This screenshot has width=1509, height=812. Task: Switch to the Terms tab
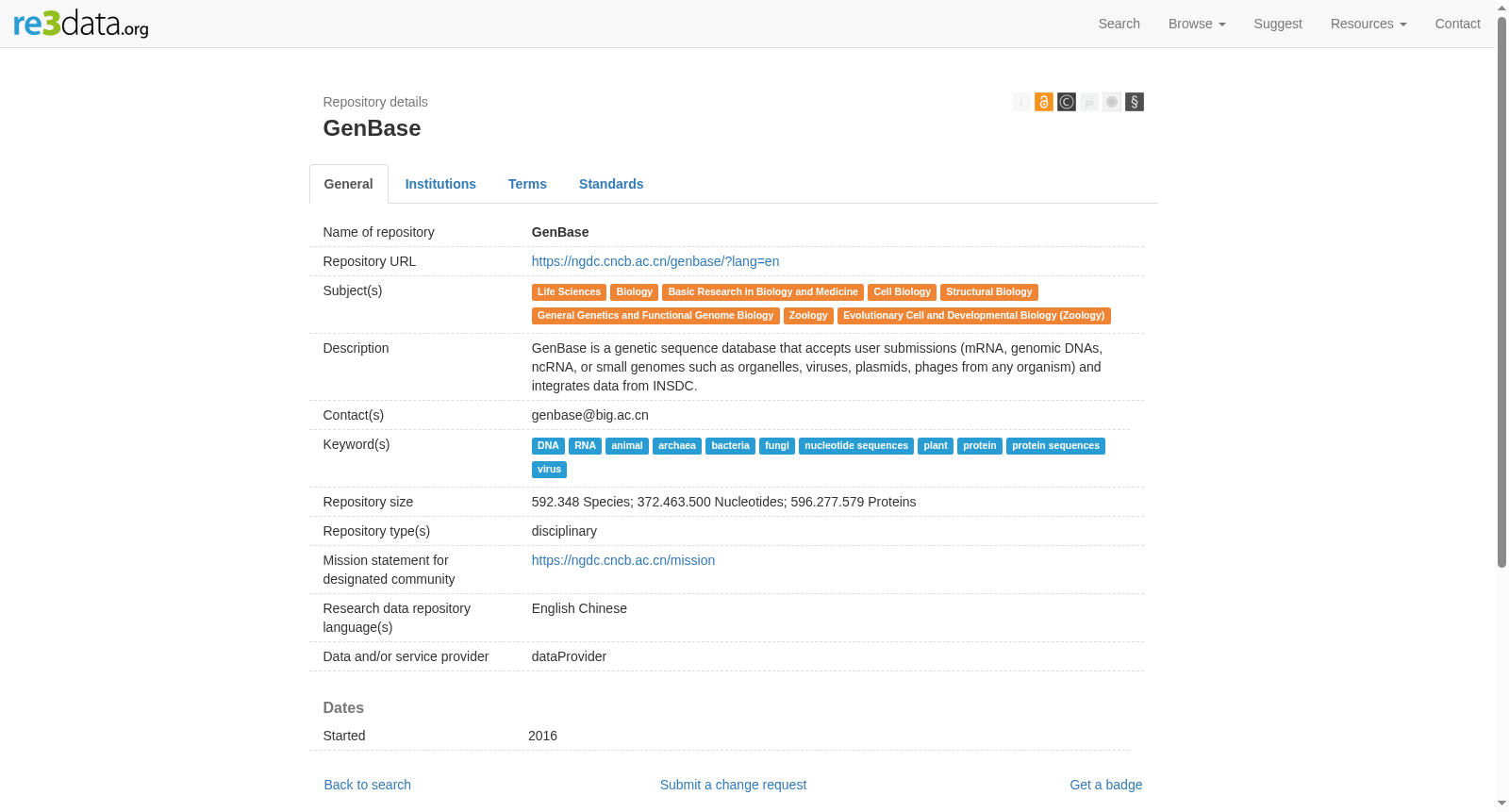[527, 184]
